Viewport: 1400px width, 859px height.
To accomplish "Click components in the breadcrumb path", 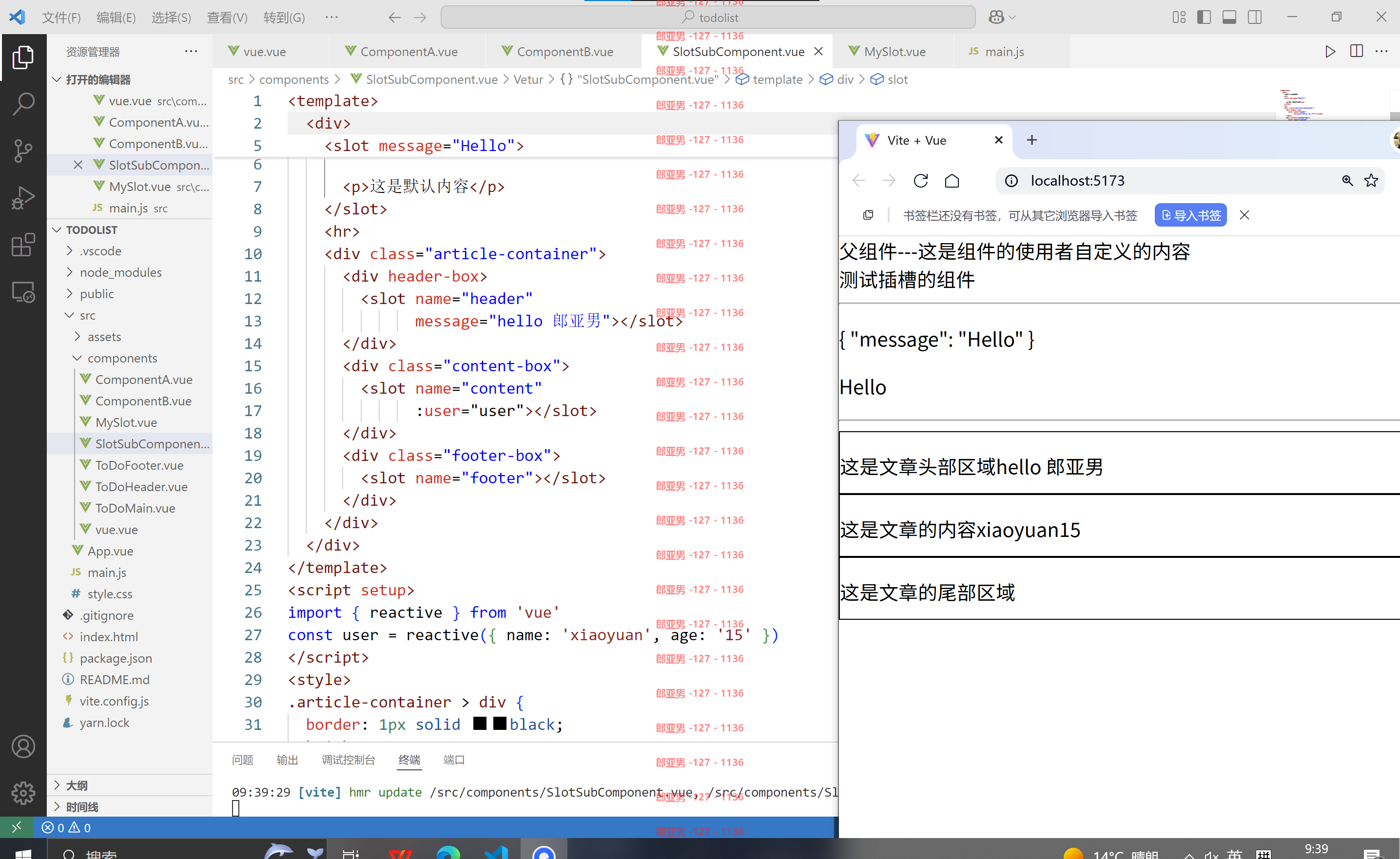I will tap(294, 79).
